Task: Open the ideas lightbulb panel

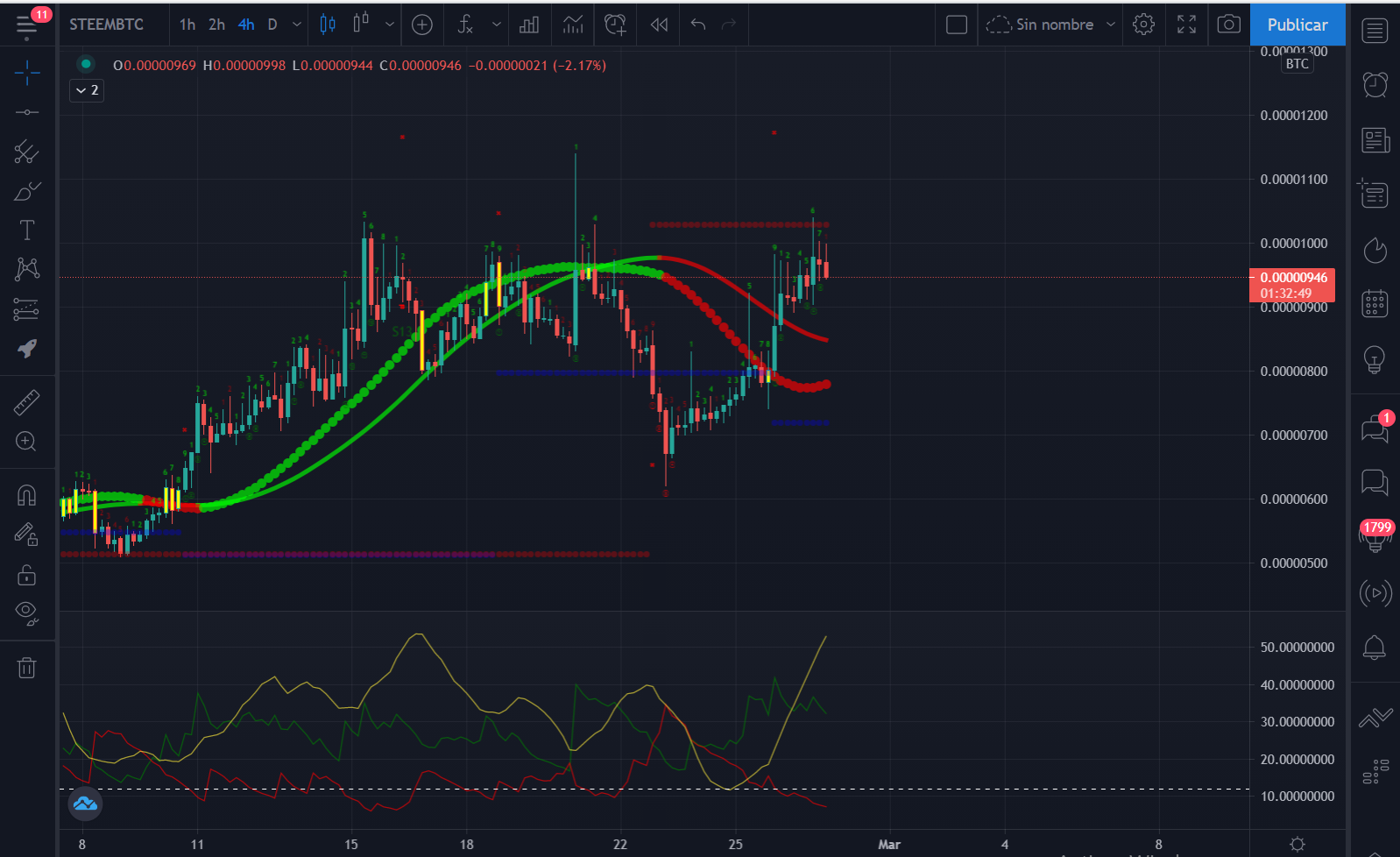Action: point(1375,358)
